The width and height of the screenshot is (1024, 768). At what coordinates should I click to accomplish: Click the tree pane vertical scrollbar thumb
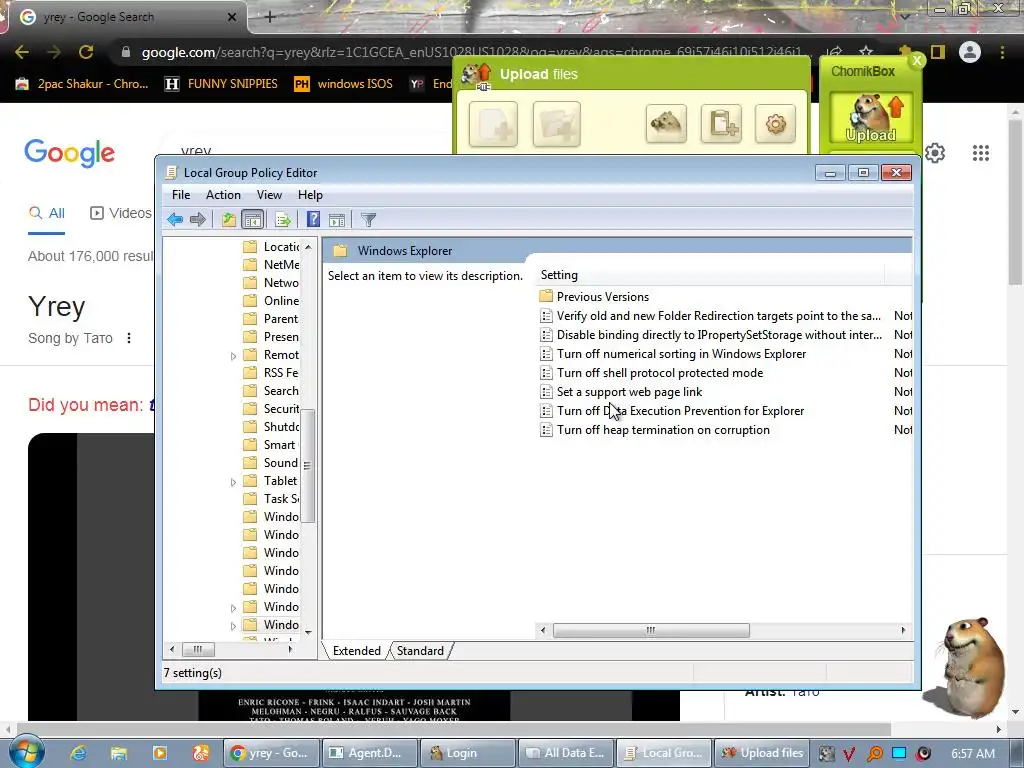(x=308, y=466)
